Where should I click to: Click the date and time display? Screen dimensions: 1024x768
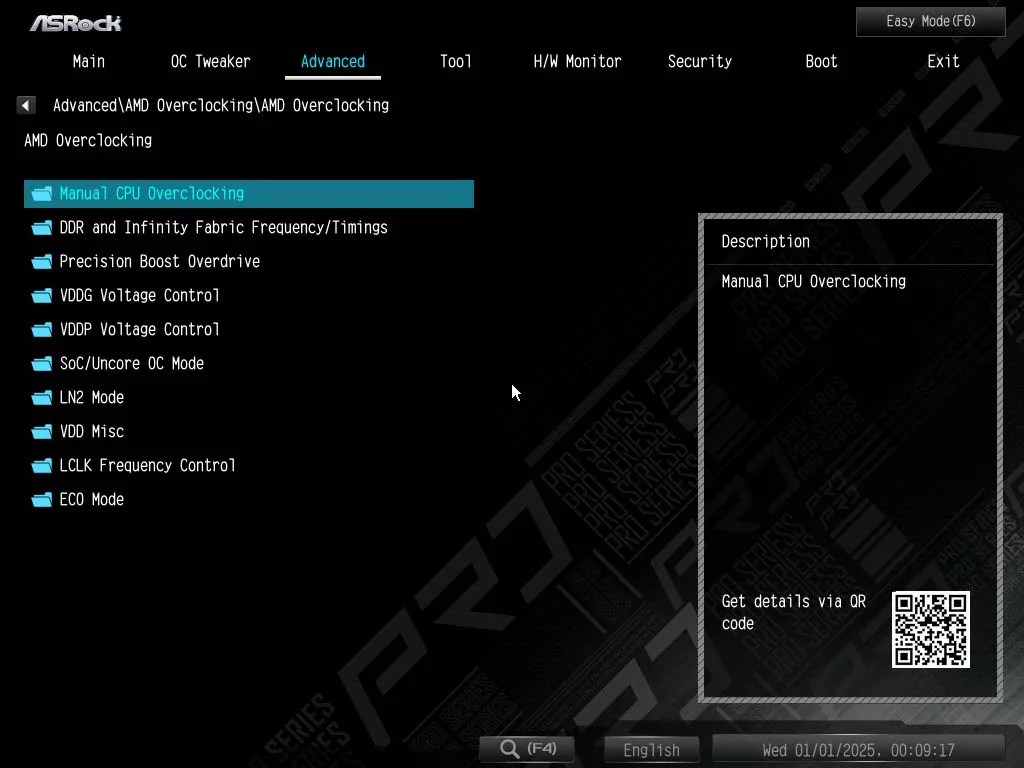coord(858,750)
